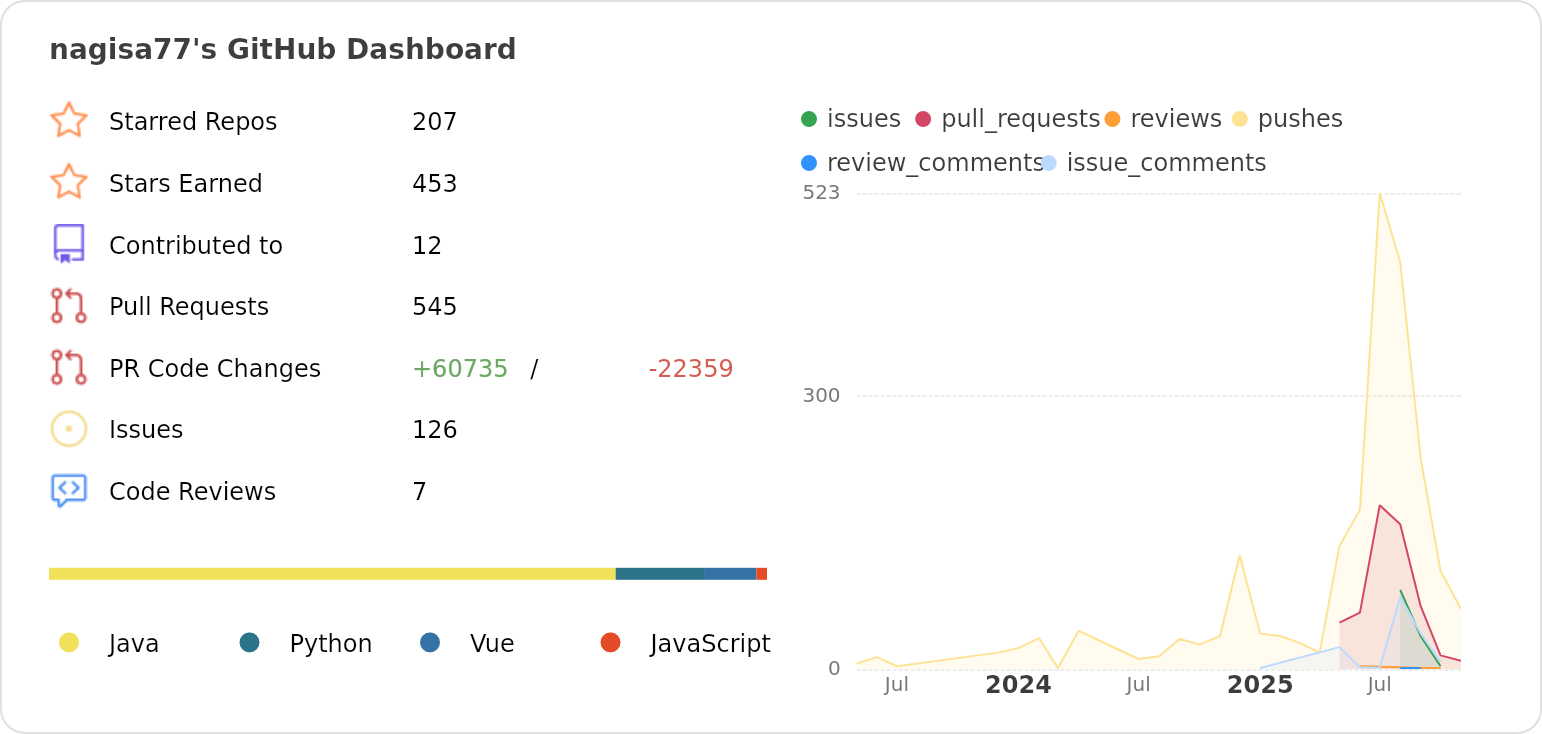Screen dimensions: 1542x734
Task: Click the PR Code Changes icon
Action: [x=68, y=367]
